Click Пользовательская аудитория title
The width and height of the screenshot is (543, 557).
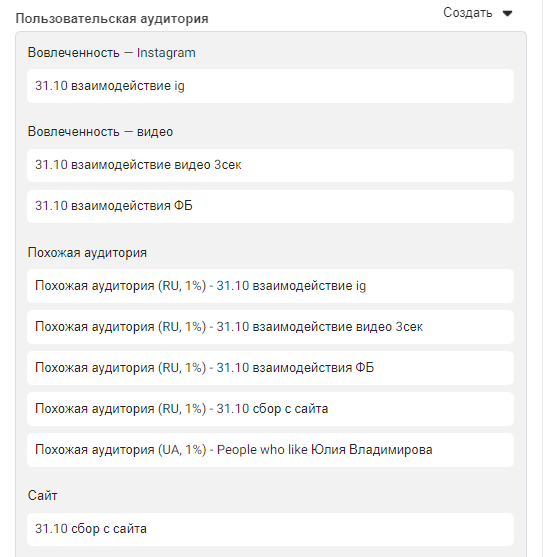(112, 18)
